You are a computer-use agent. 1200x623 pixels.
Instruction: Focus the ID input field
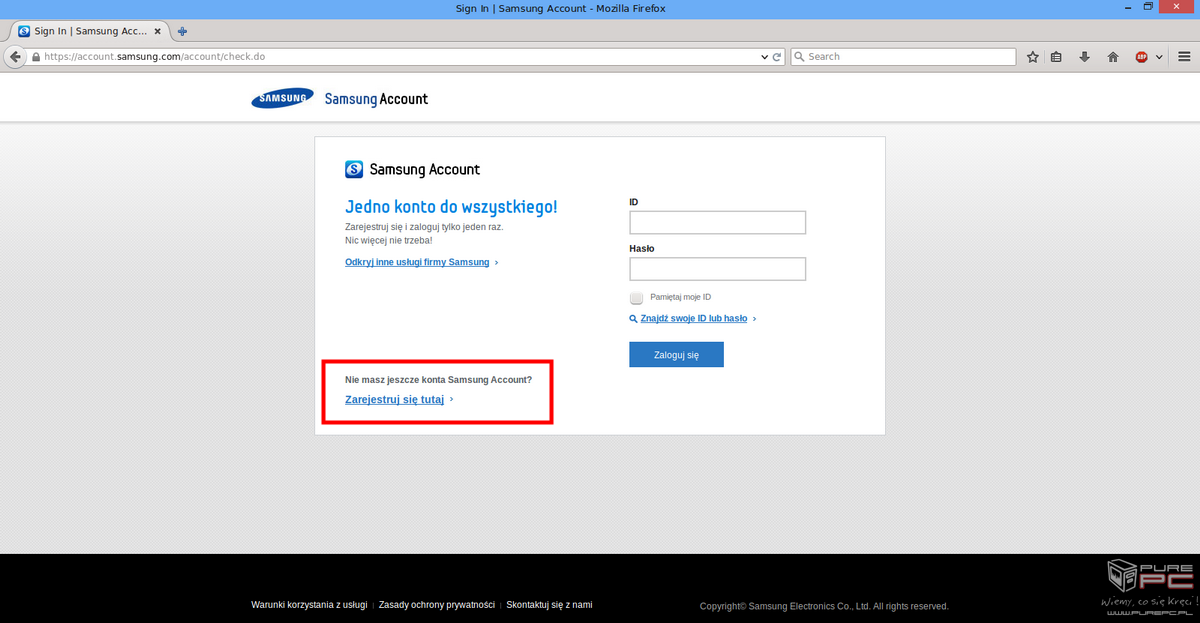pos(717,223)
